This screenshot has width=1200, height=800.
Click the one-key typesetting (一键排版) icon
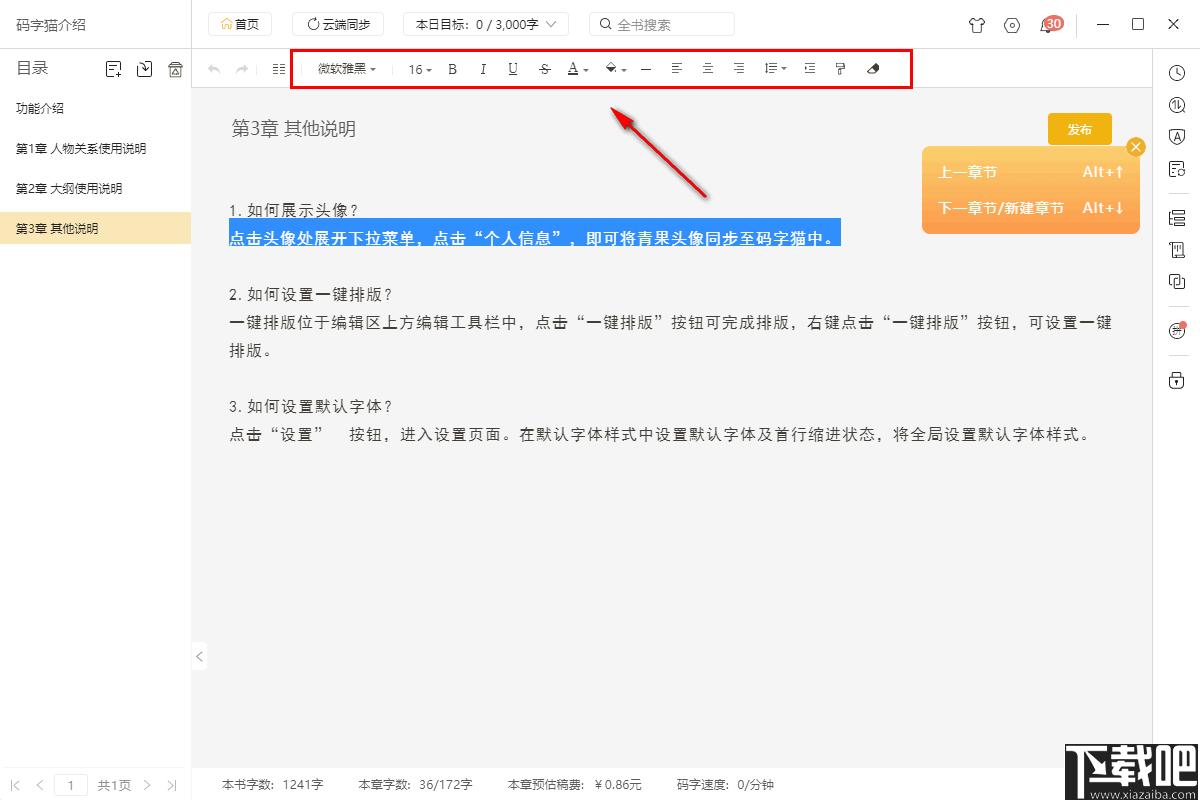click(x=279, y=69)
